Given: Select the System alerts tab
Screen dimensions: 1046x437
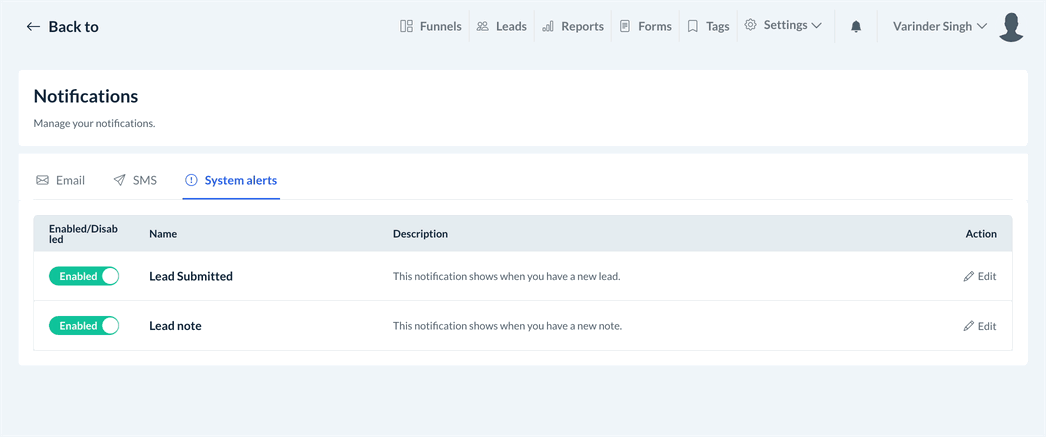Looking at the screenshot, I should click(x=231, y=180).
